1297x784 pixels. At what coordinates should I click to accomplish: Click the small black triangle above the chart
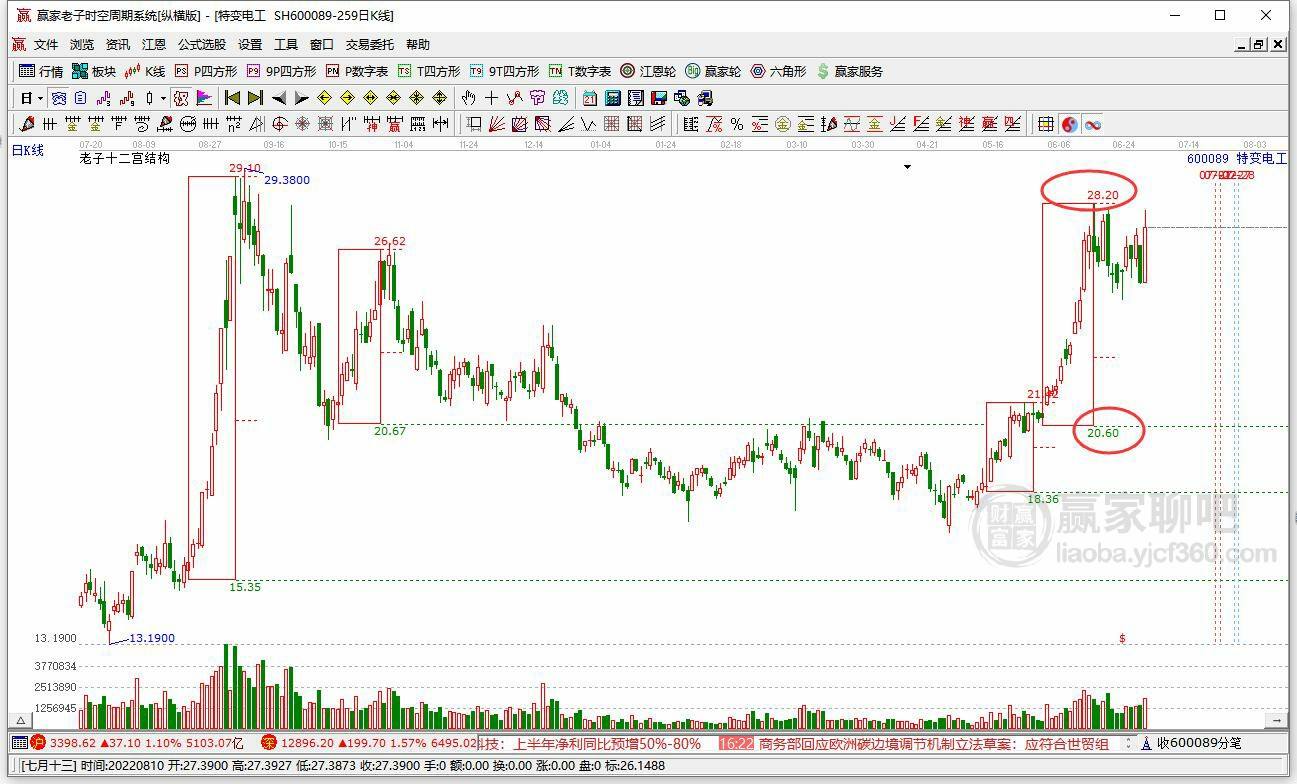coord(908,167)
